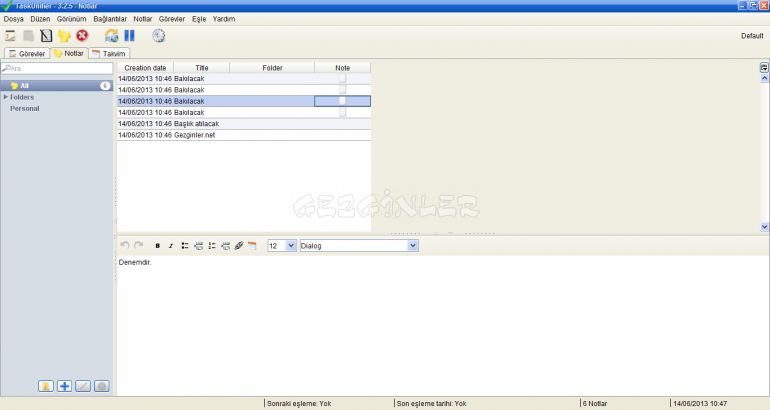Toggle the Note checkbox in the selected third row
The width and height of the screenshot is (770, 410).
coord(342,101)
